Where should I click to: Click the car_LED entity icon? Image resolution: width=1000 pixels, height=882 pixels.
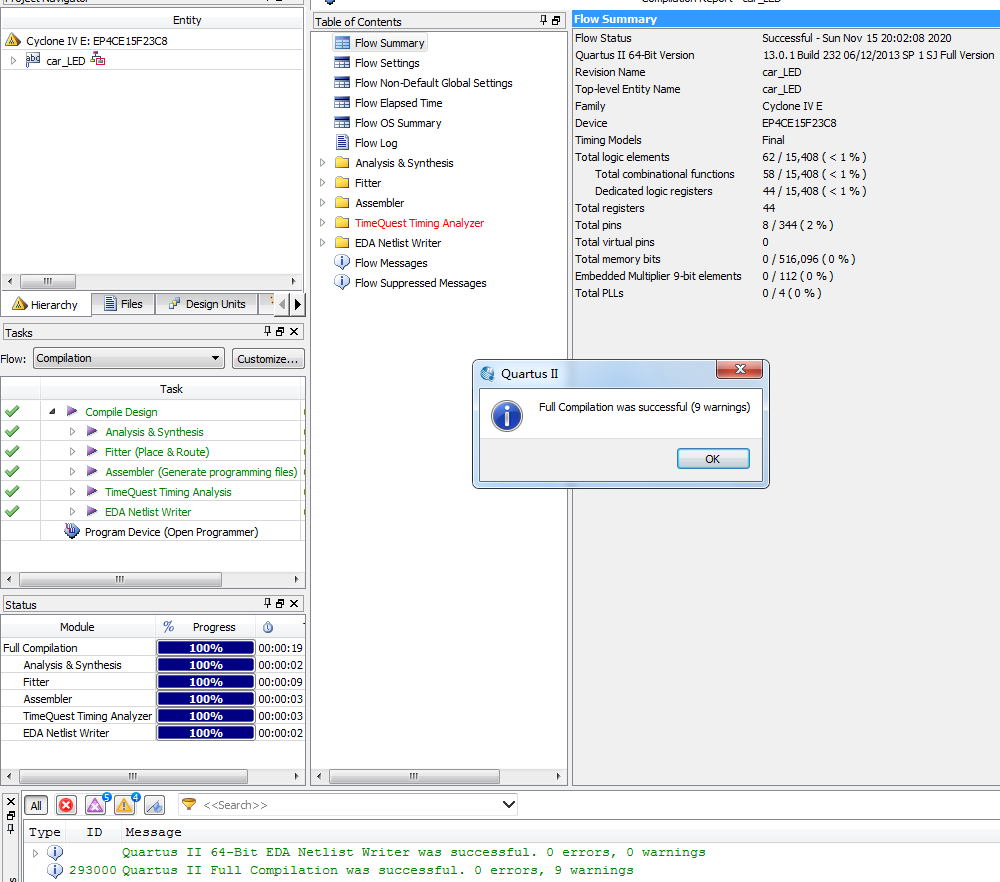click(33, 60)
